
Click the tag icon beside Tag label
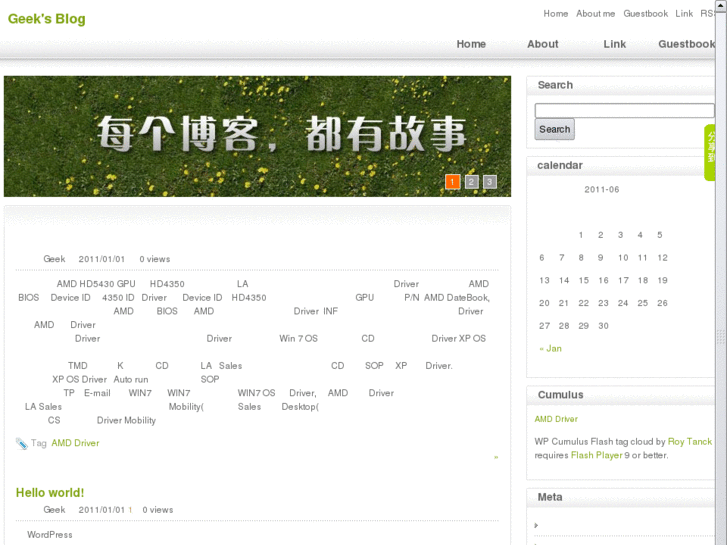click(21, 443)
